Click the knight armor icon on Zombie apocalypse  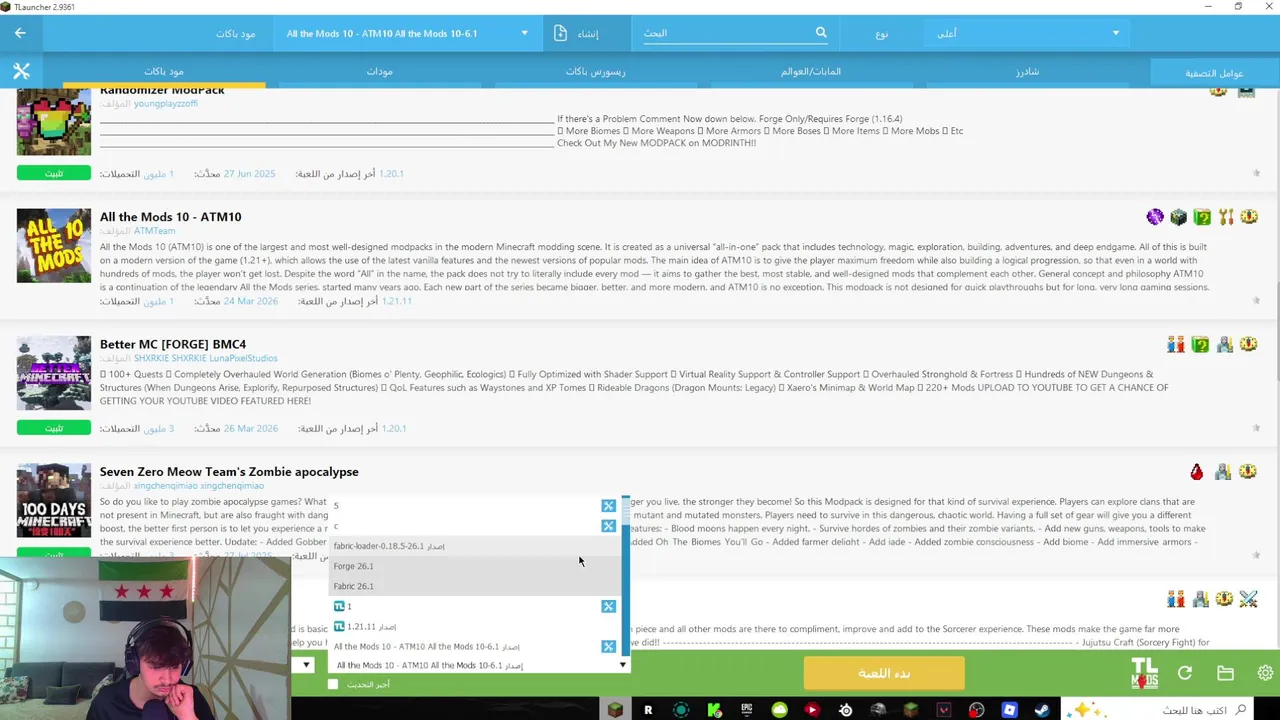point(1222,472)
